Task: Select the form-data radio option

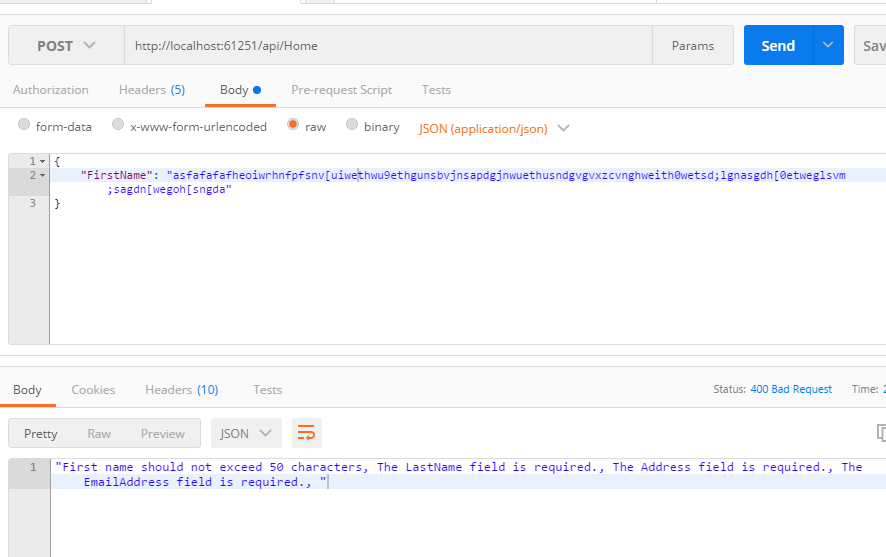Action: pos(24,126)
